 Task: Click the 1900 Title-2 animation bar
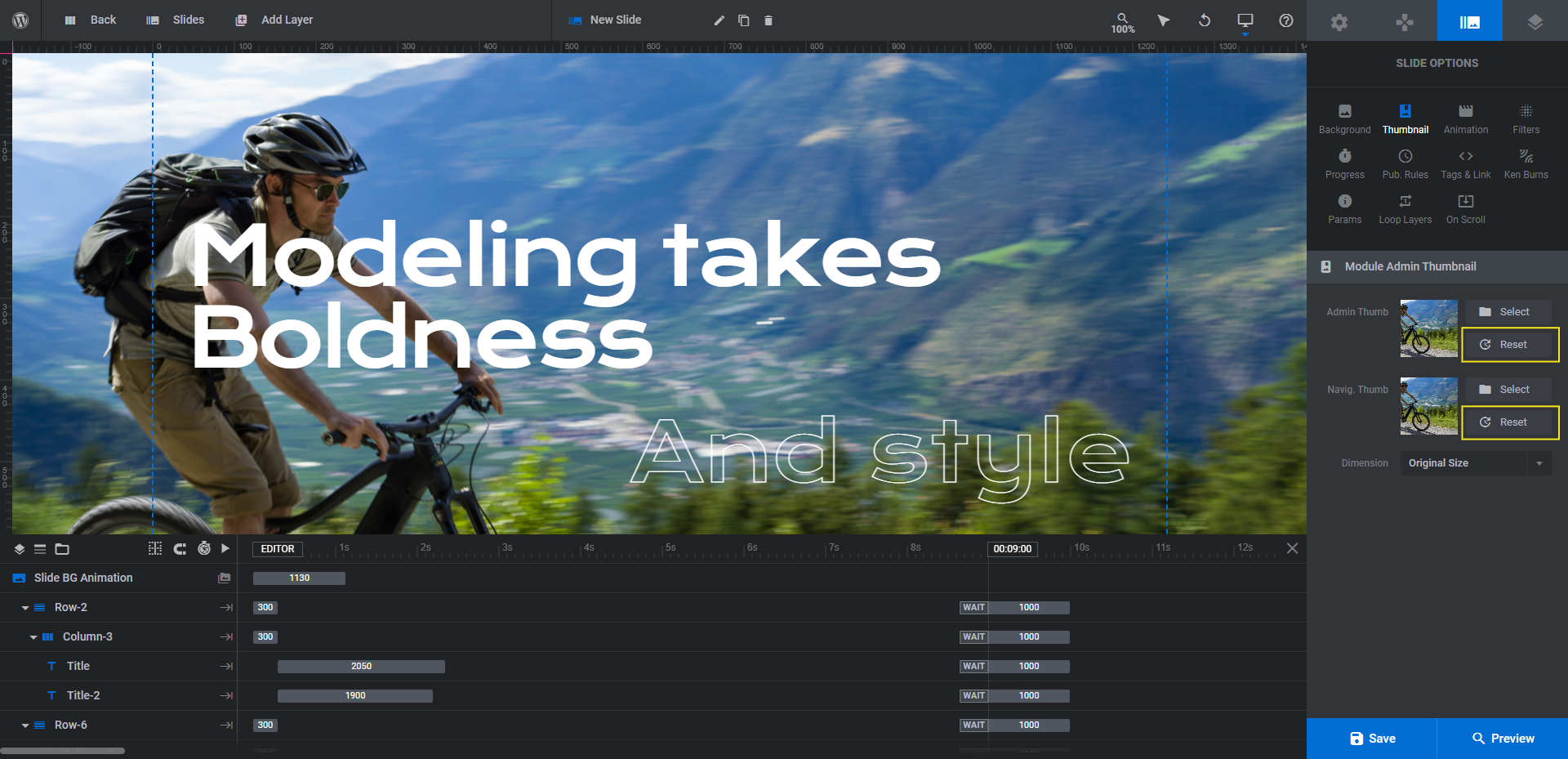(355, 696)
